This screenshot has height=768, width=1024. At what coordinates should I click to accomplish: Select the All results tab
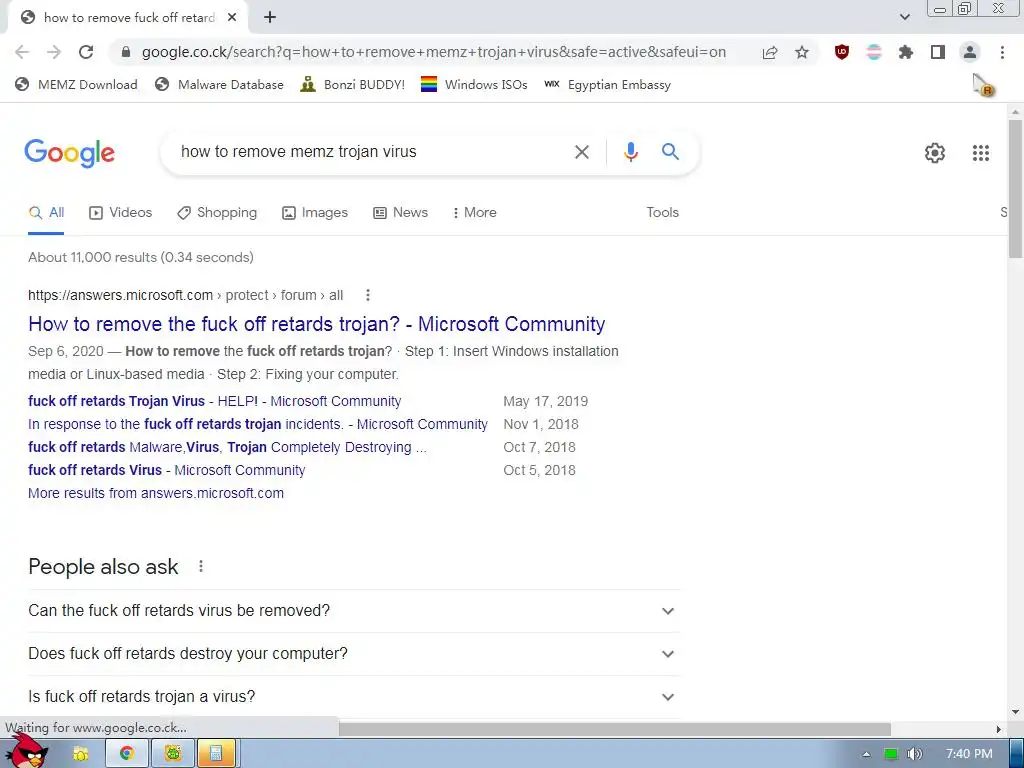[46, 212]
